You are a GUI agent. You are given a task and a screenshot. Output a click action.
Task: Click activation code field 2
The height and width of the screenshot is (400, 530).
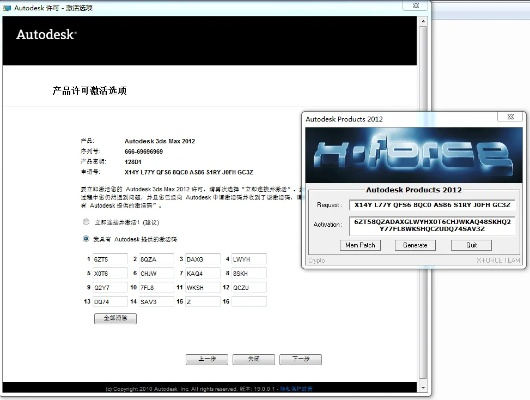click(x=156, y=259)
